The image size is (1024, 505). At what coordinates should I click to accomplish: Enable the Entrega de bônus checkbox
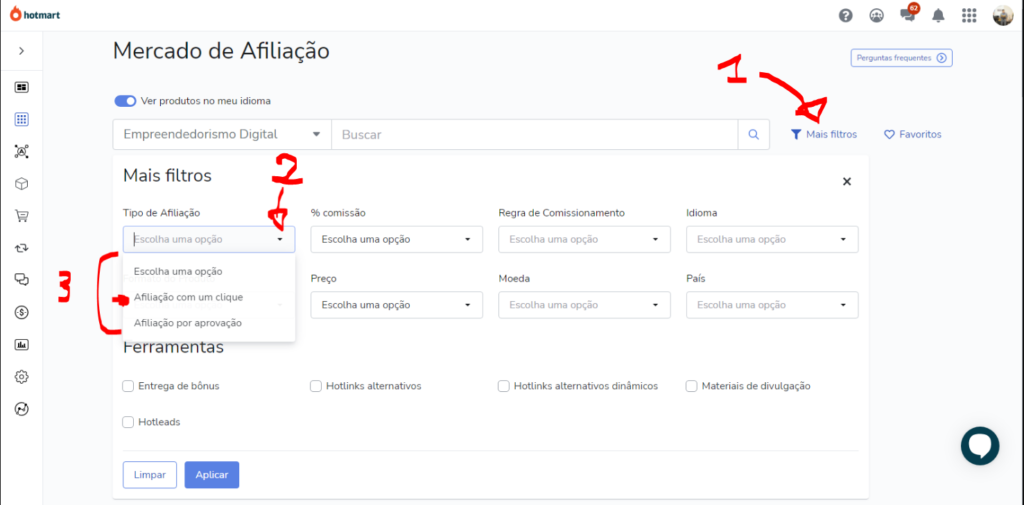click(128, 386)
